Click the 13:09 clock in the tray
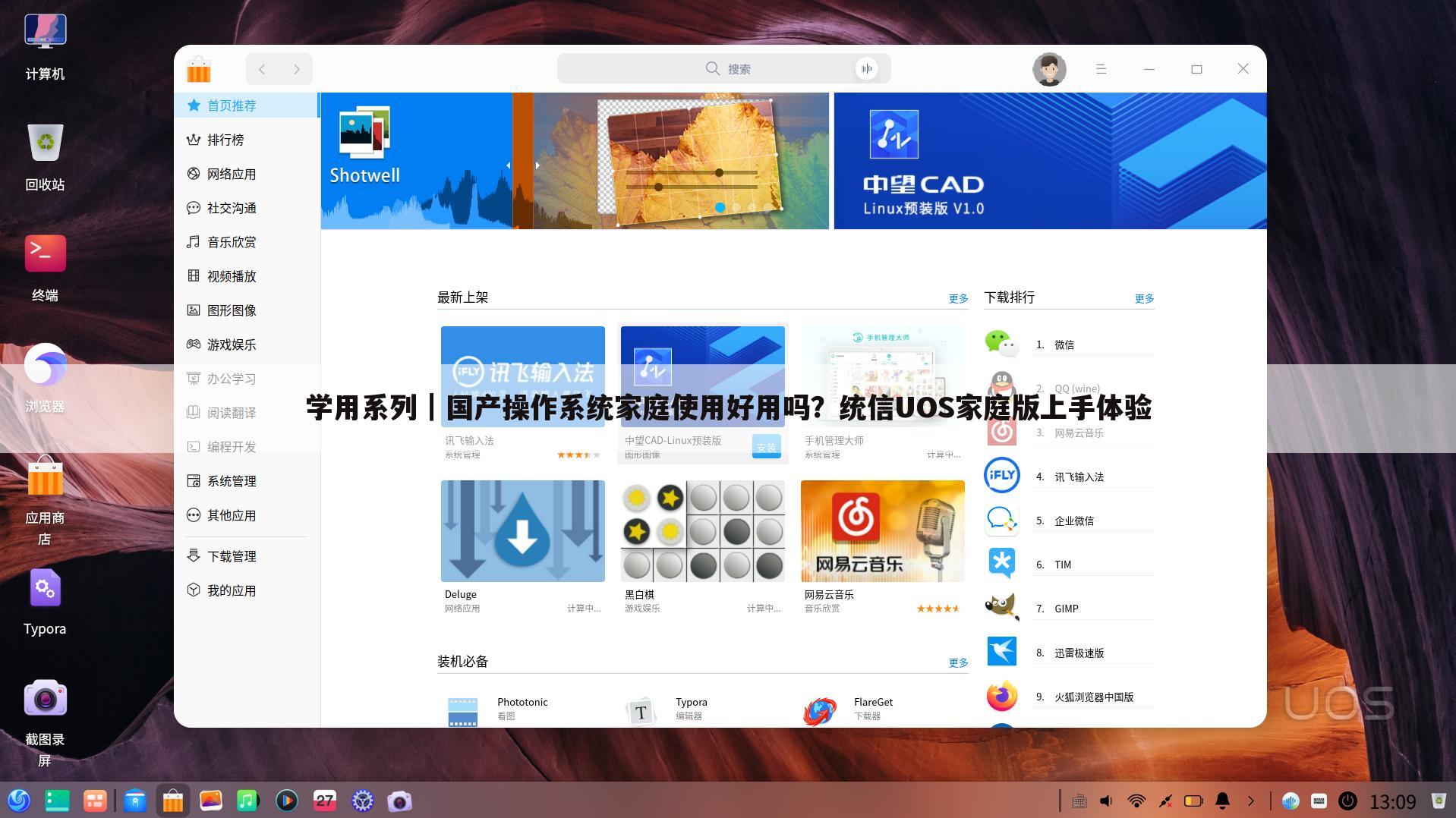Image resolution: width=1456 pixels, height=818 pixels. pyautogui.click(x=1393, y=801)
